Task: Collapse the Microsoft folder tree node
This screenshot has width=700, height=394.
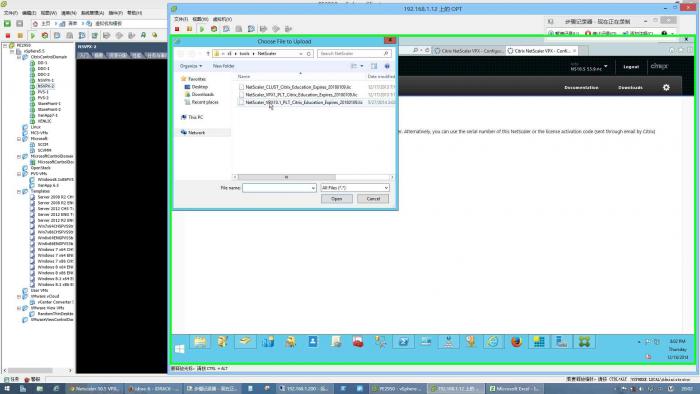Action: coord(19,139)
